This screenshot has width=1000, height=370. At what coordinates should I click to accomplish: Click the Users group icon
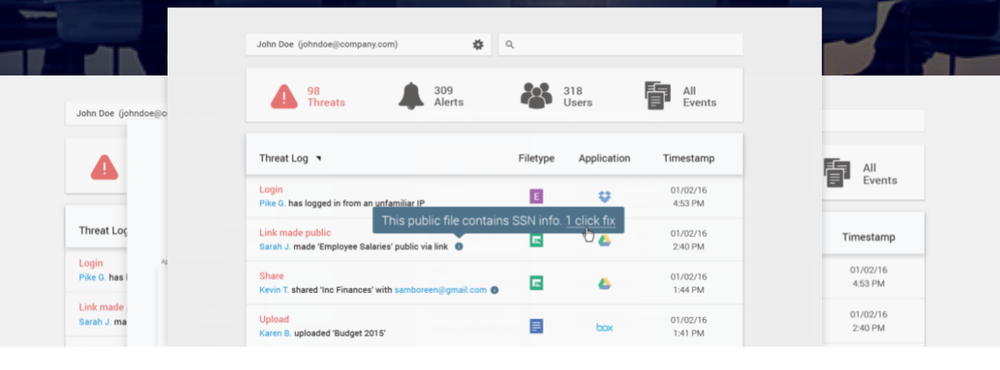(536, 96)
